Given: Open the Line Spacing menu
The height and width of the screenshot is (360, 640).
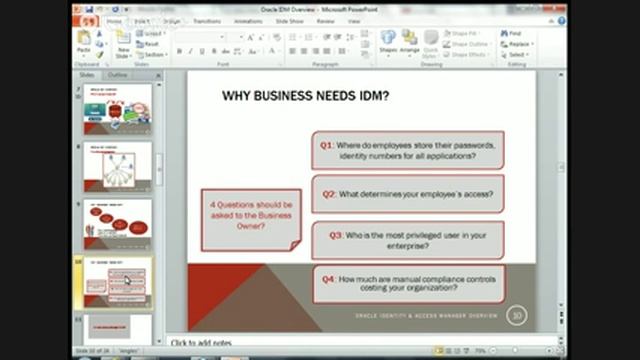Looking at the screenshot, I should [x=350, y=38].
